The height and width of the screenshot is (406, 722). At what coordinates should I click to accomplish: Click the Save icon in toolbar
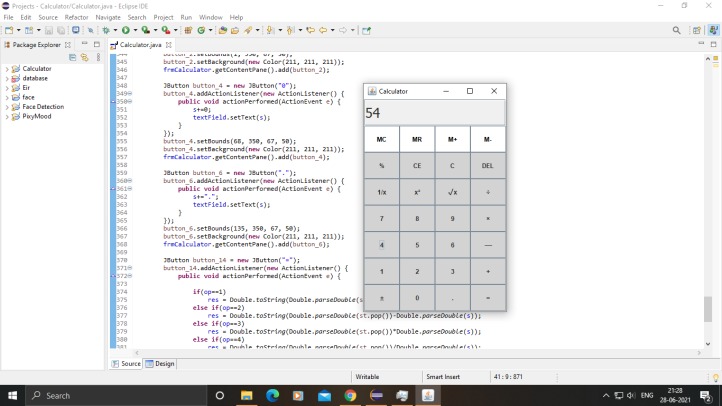pos(49,30)
